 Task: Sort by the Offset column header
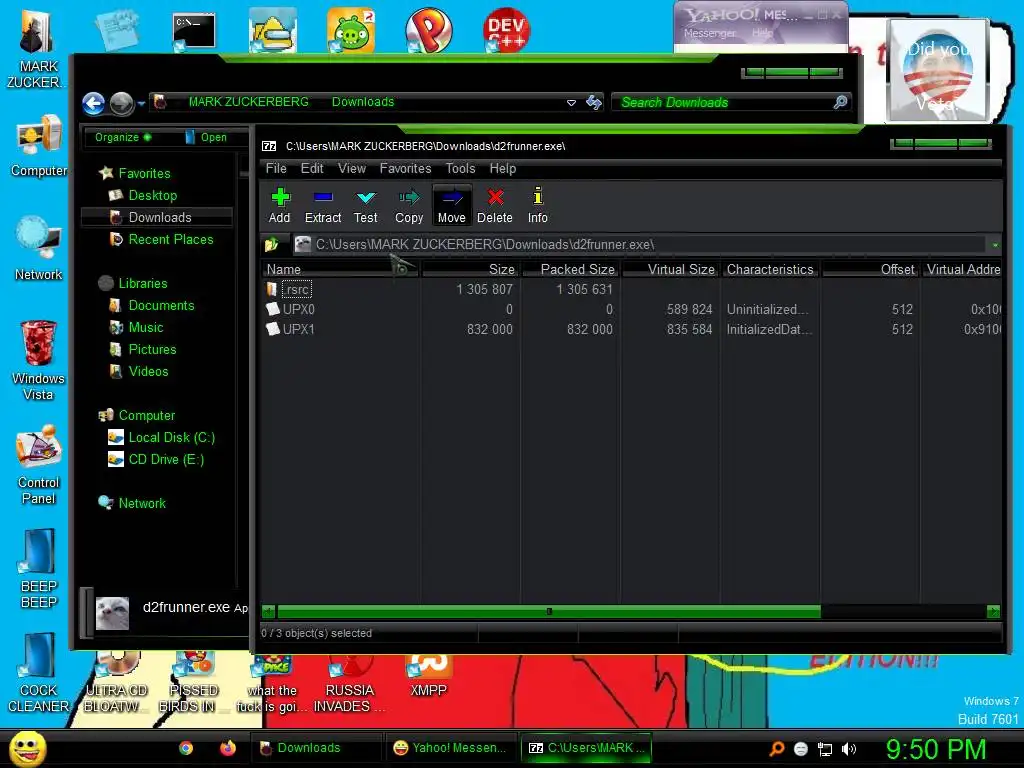[871, 269]
